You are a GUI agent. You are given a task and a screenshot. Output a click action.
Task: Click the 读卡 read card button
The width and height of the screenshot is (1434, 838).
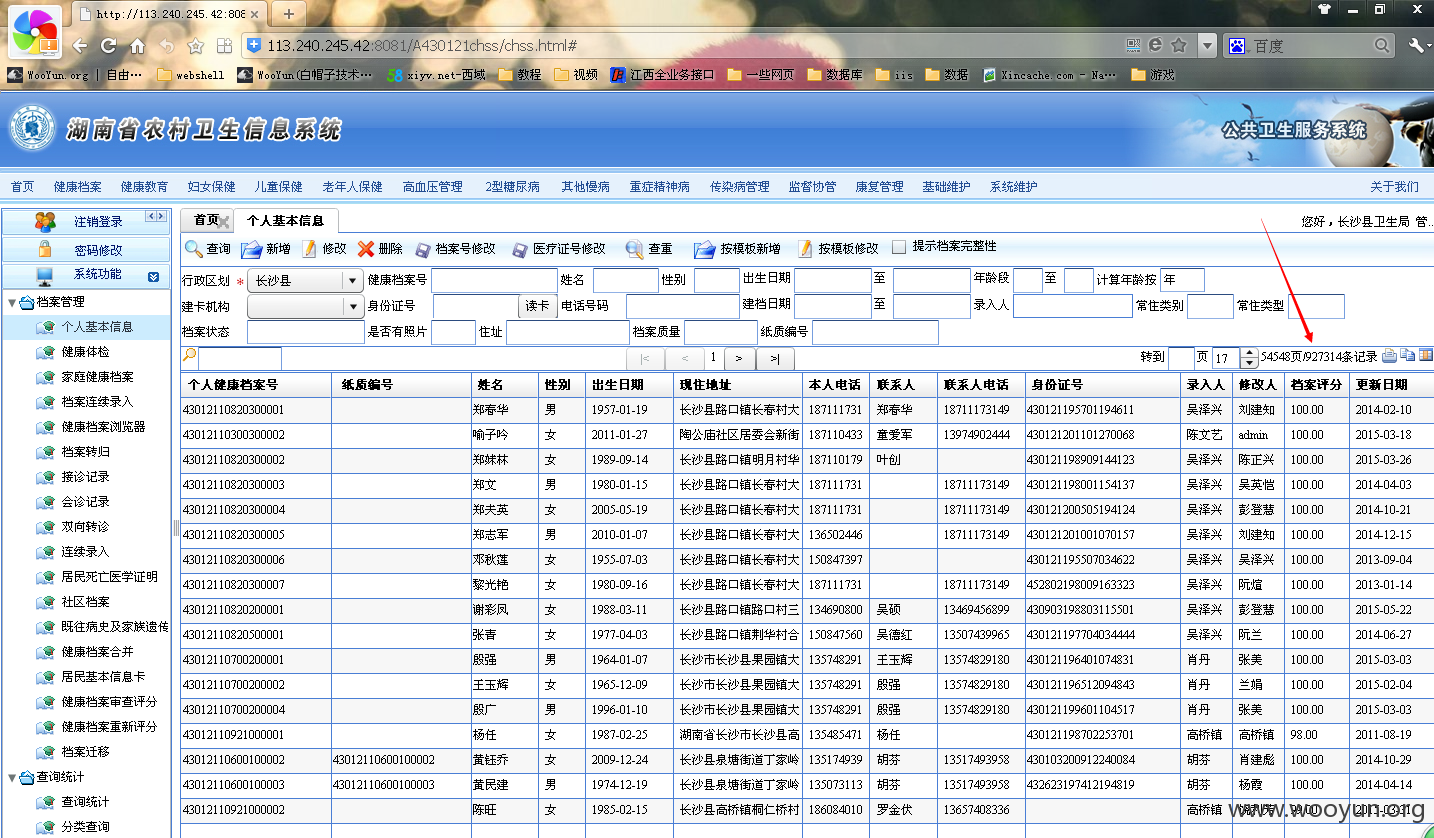click(537, 306)
